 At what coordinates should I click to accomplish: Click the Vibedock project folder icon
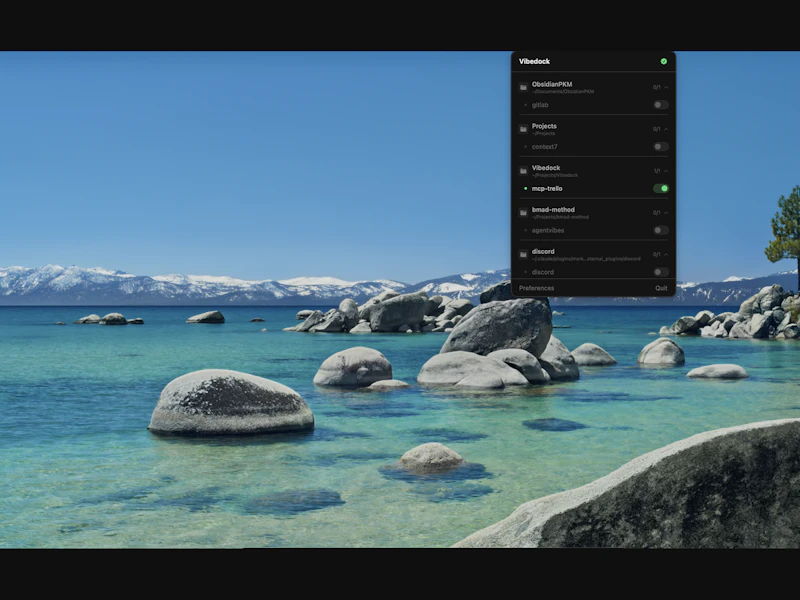(523, 171)
